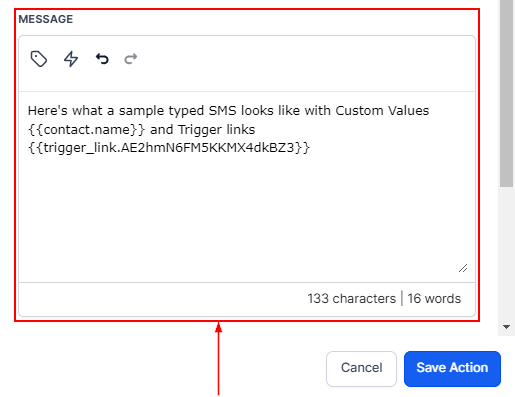Redo the message edit
Image resolution: width=515 pixels, height=397 pixels.
pyautogui.click(x=131, y=59)
